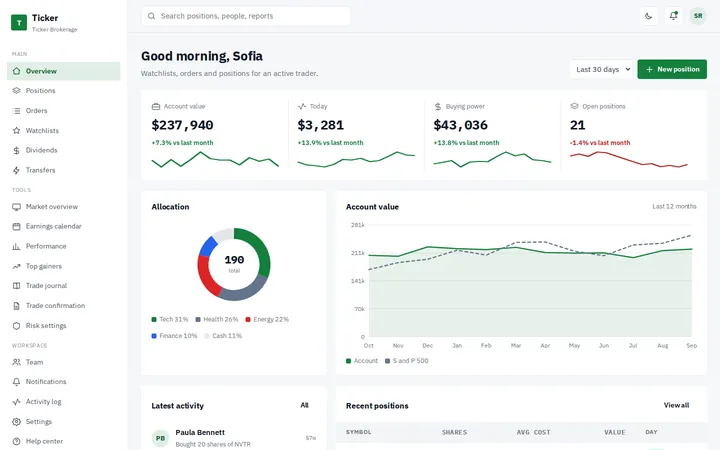This screenshot has height=450, width=720.
Task: Click the Top gainers trend icon
Action: point(17,266)
